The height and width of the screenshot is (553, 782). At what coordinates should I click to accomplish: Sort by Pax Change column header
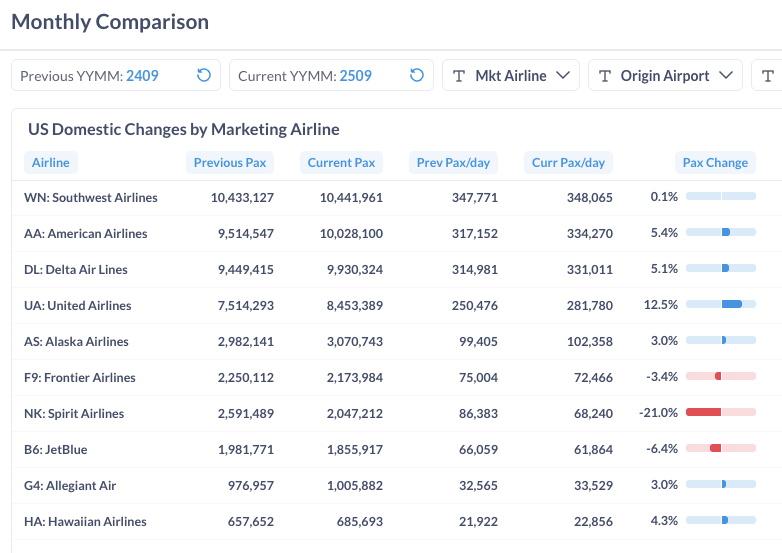[714, 163]
